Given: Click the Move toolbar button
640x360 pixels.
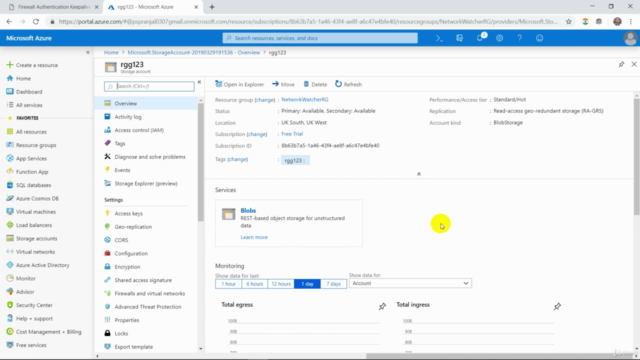Looking at the screenshot, I should (283, 84).
